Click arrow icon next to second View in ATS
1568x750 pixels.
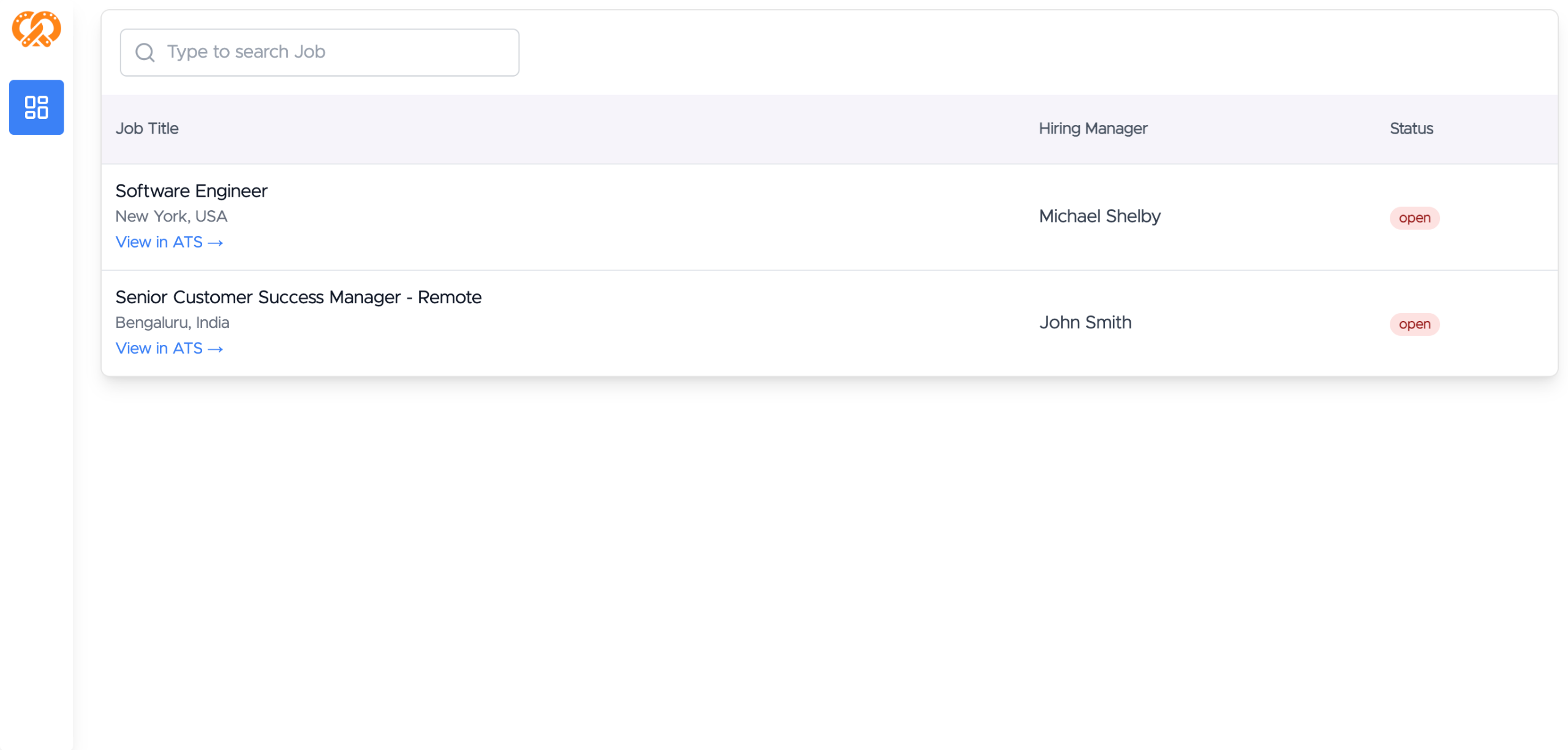(x=215, y=349)
